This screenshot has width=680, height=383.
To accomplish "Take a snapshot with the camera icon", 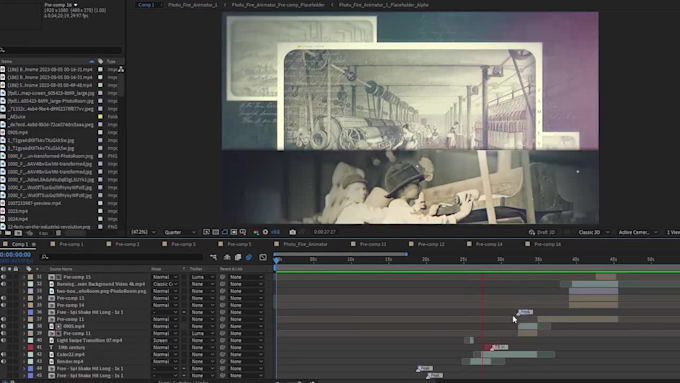I will [x=293, y=232].
